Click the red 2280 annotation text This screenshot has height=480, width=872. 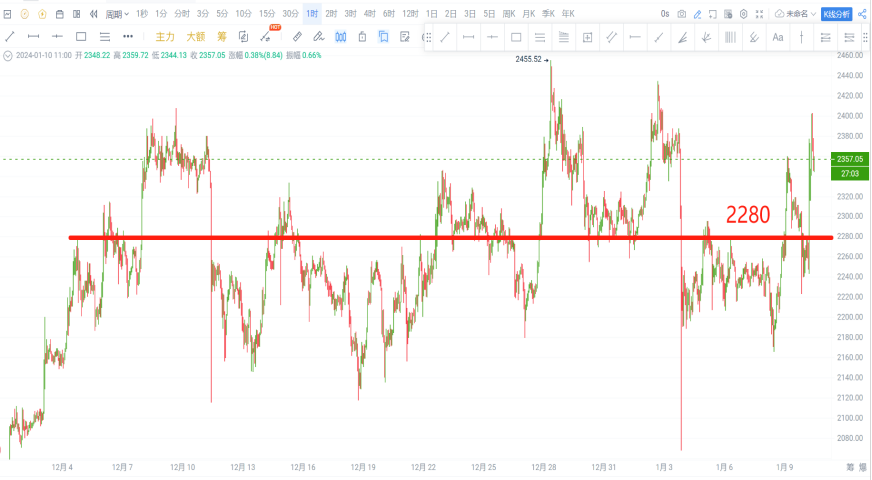(x=748, y=215)
